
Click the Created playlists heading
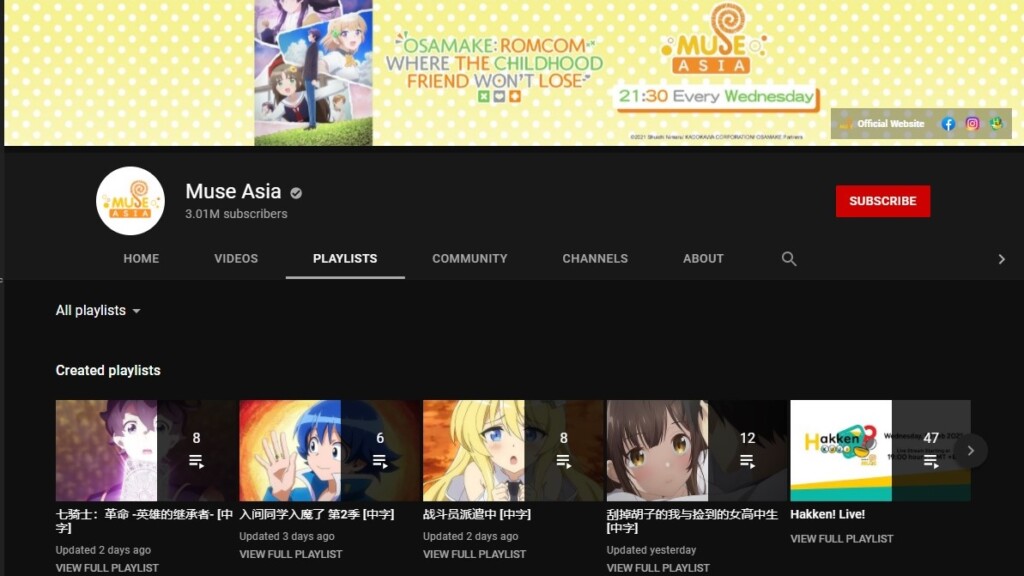click(x=108, y=370)
